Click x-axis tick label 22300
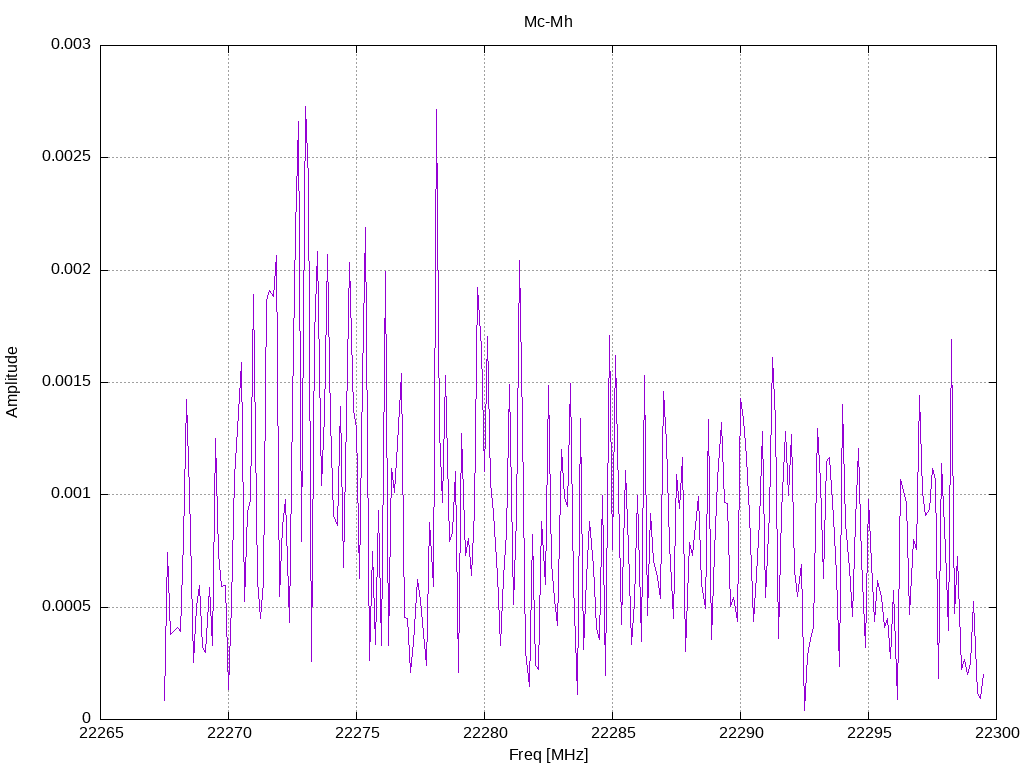1024x768 pixels. coord(997,733)
